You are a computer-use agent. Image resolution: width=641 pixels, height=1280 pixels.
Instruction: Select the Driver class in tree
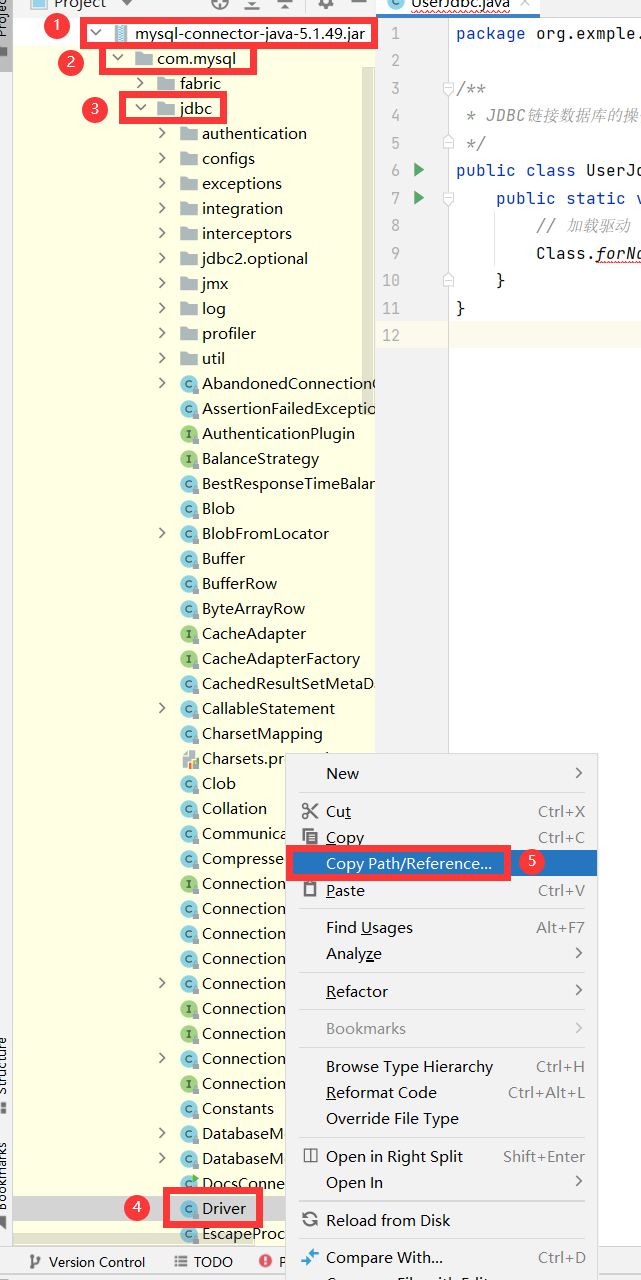(x=224, y=1208)
